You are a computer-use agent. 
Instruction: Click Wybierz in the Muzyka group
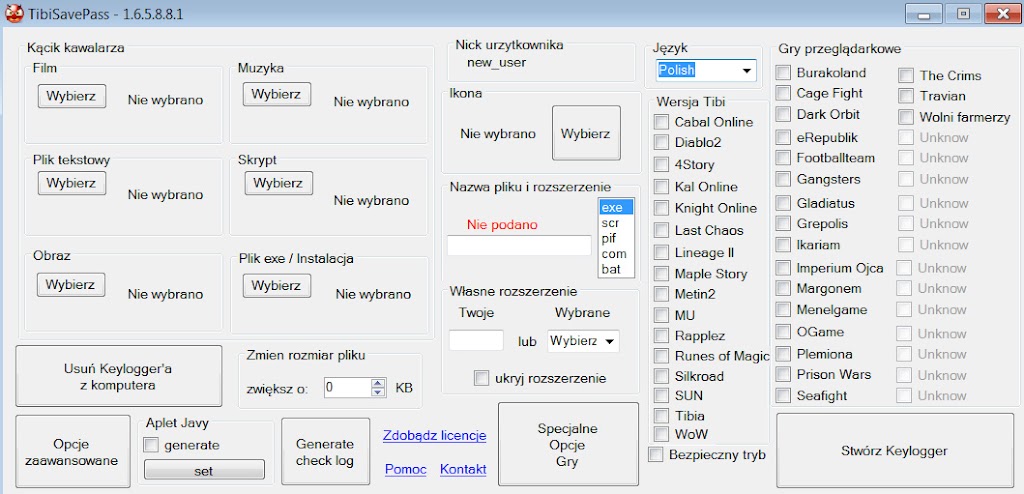pyautogui.click(x=276, y=94)
